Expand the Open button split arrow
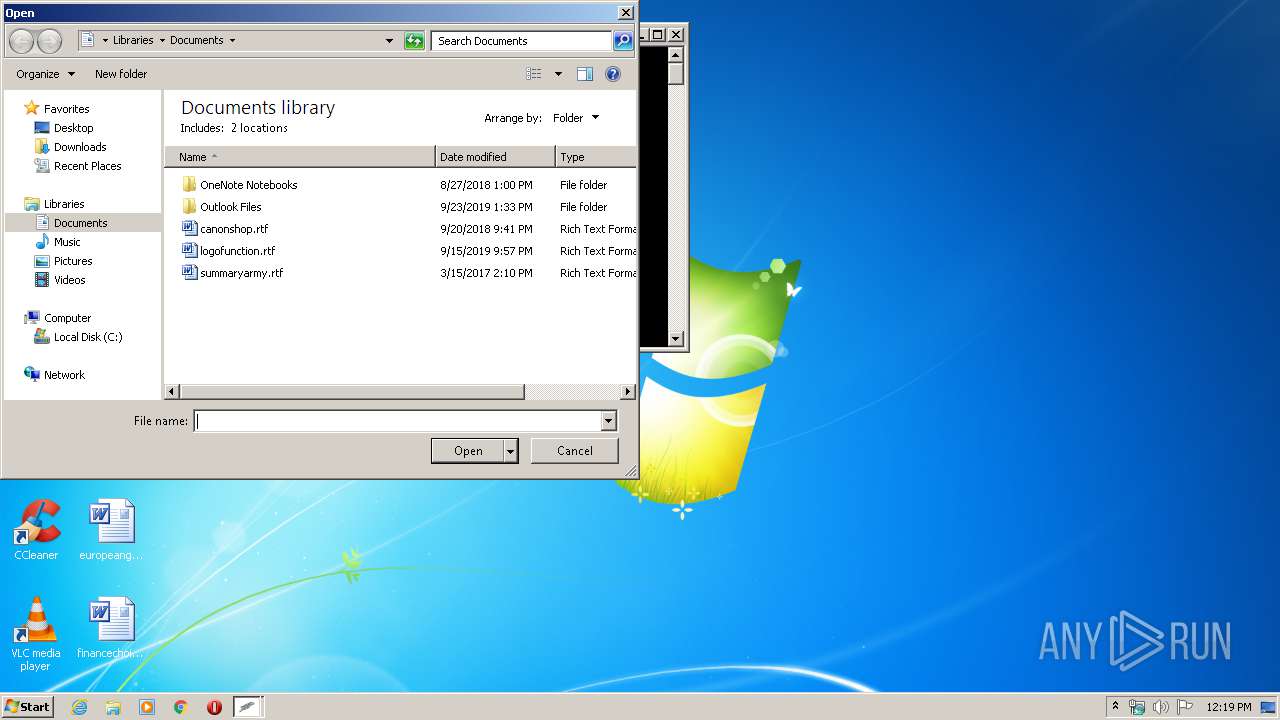Viewport: 1280px width, 720px height. pyautogui.click(x=511, y=451)
